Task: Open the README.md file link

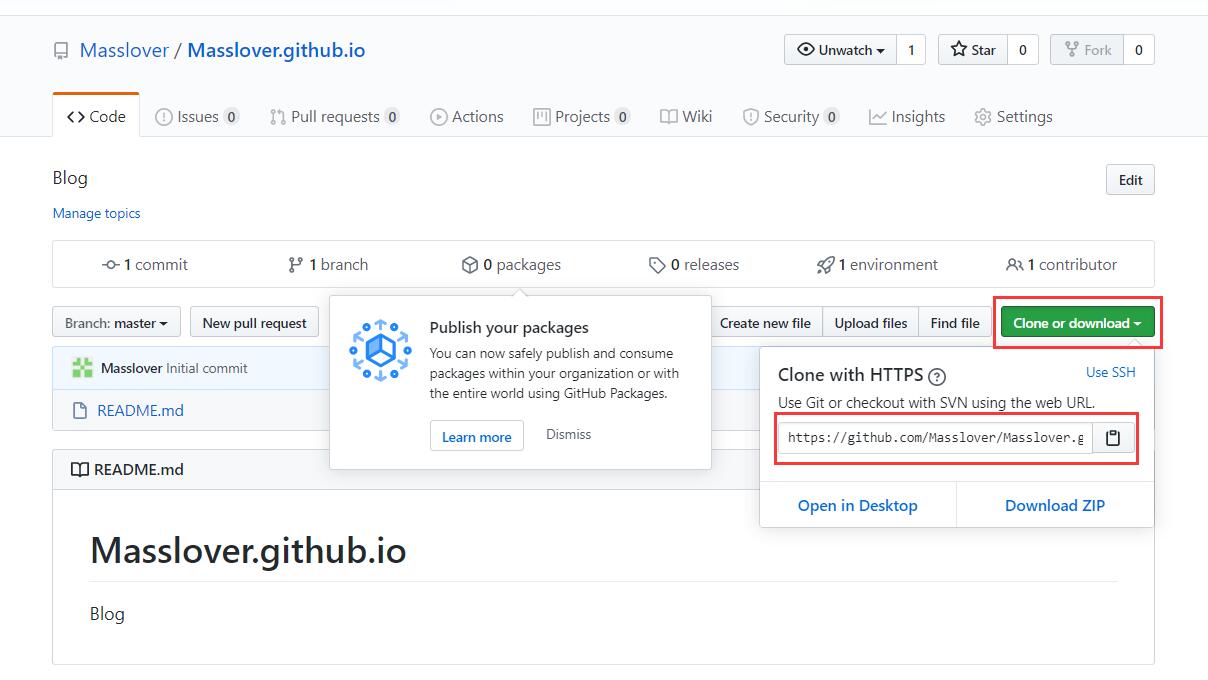Action: coord(140,410)
